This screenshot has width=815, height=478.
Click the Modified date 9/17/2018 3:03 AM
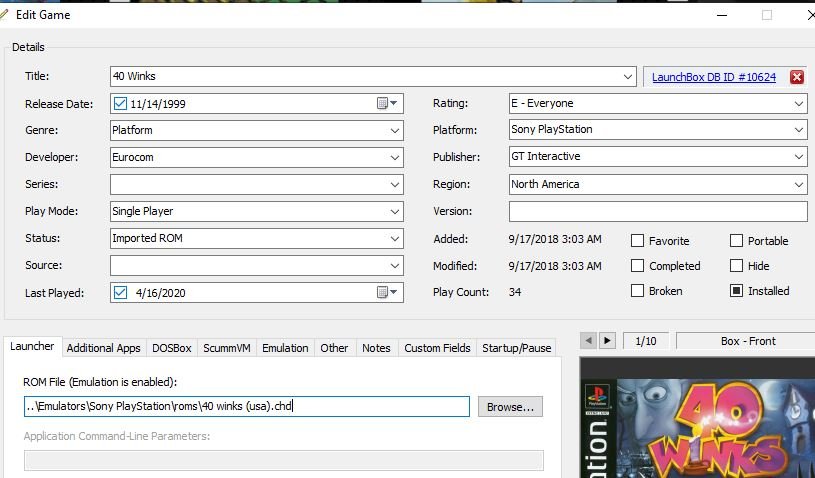(x=555, y=266)
